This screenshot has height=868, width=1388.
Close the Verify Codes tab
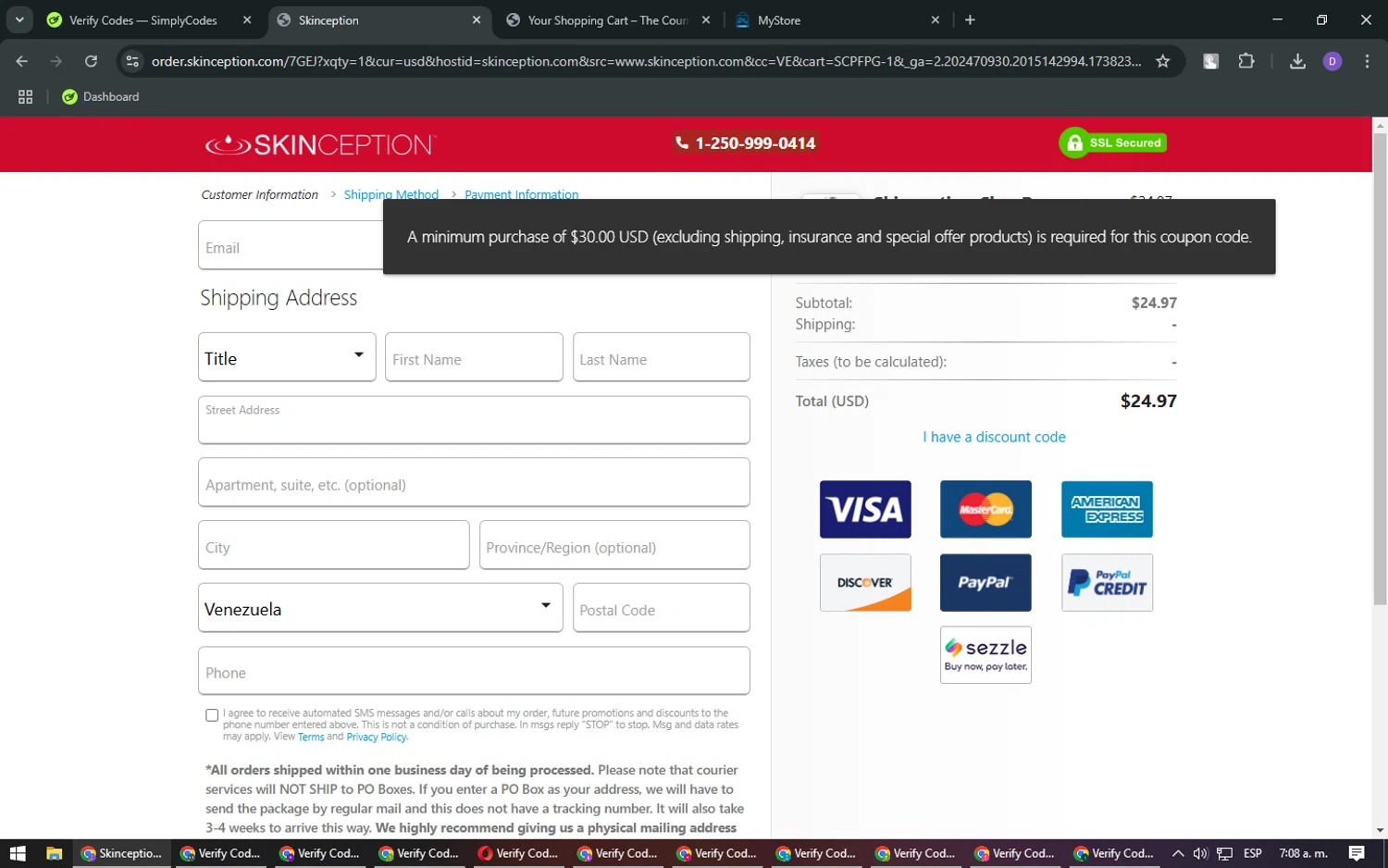(246, 19)
